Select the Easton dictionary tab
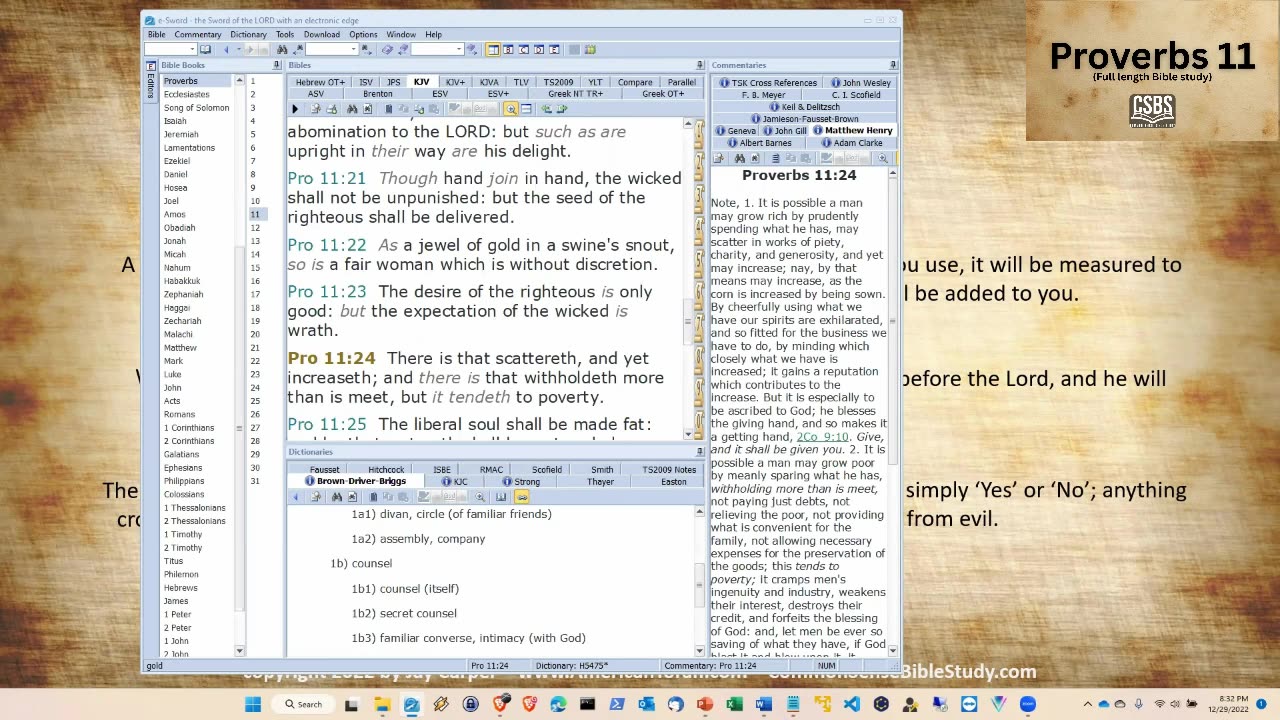Viewport: 1280px width, 720px height. click(673, 482)
